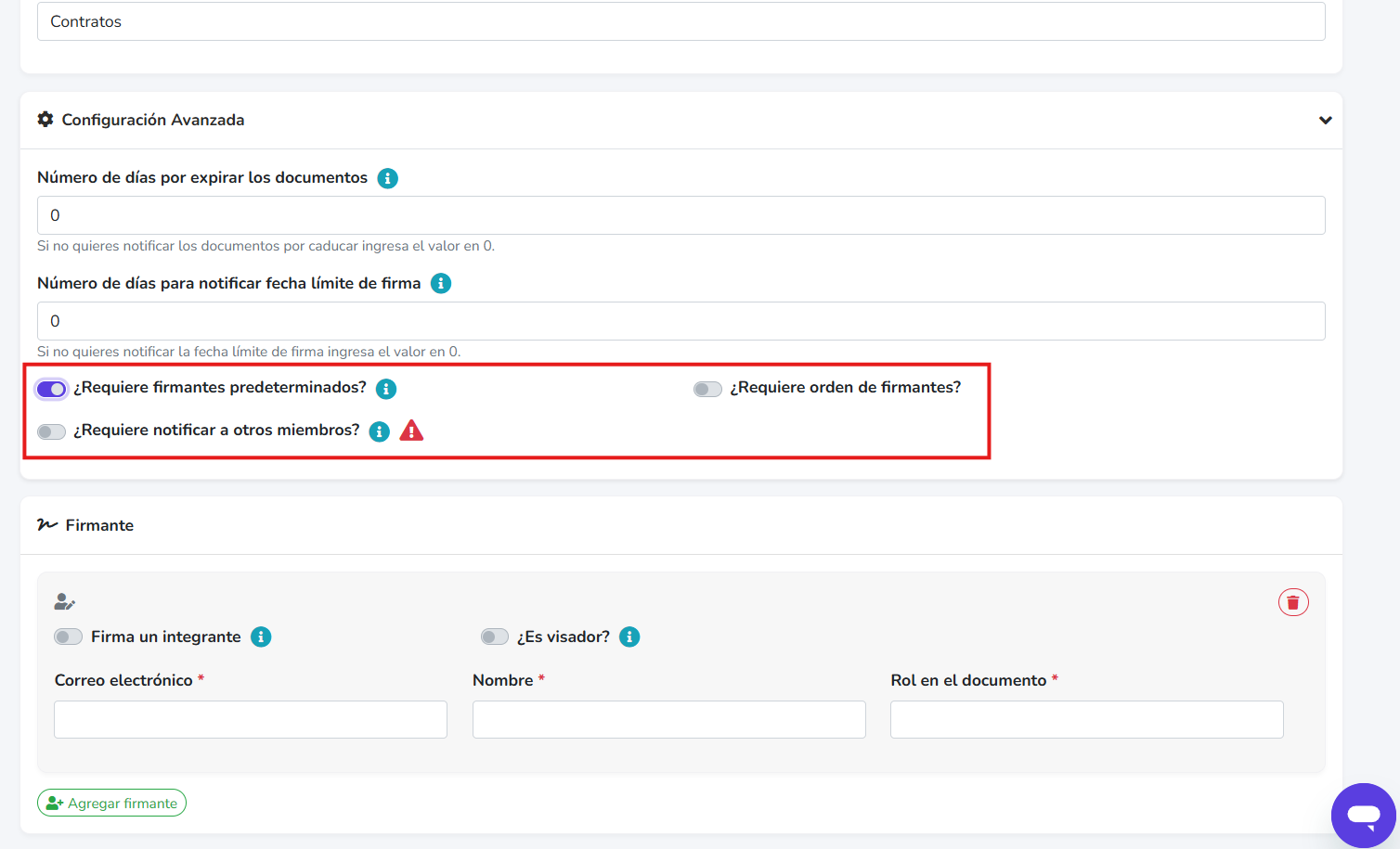The width and height of the screenshot is (1400, 849).
Task: Click the signer user-edit icon
Action: (64, 602)
